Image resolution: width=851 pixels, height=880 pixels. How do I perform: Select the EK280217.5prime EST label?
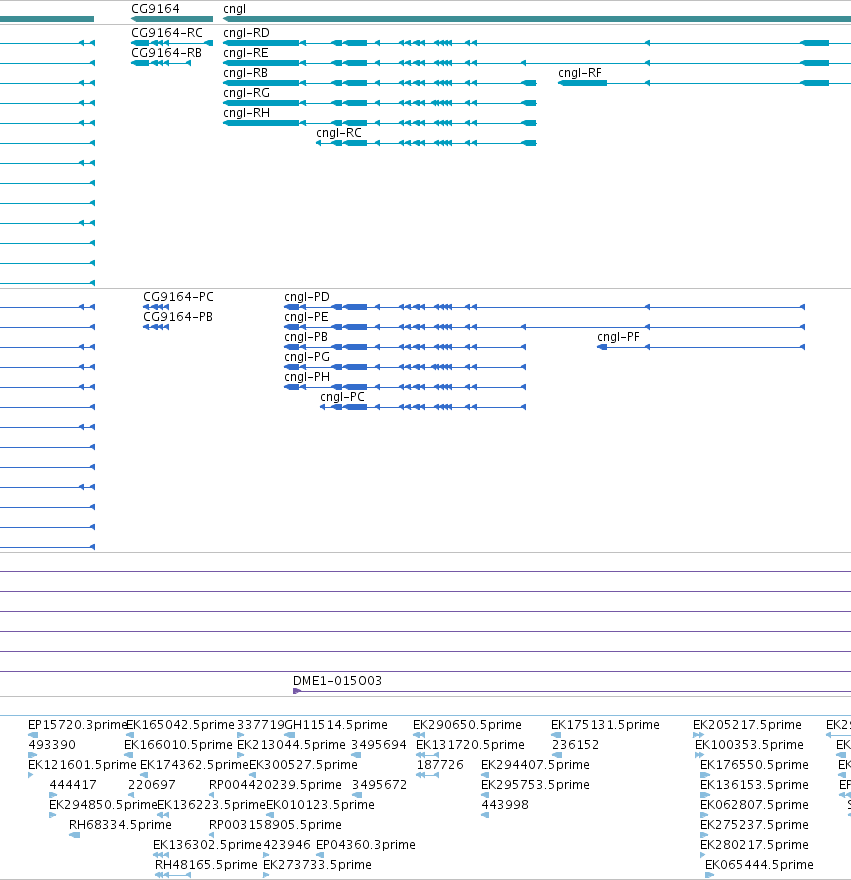point(754,845)
